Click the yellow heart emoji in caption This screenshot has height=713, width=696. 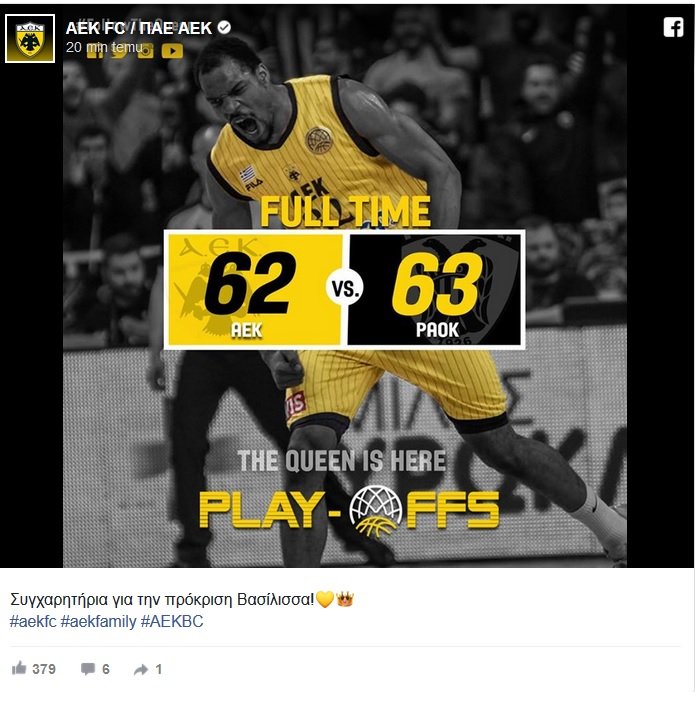pos(325,600)
